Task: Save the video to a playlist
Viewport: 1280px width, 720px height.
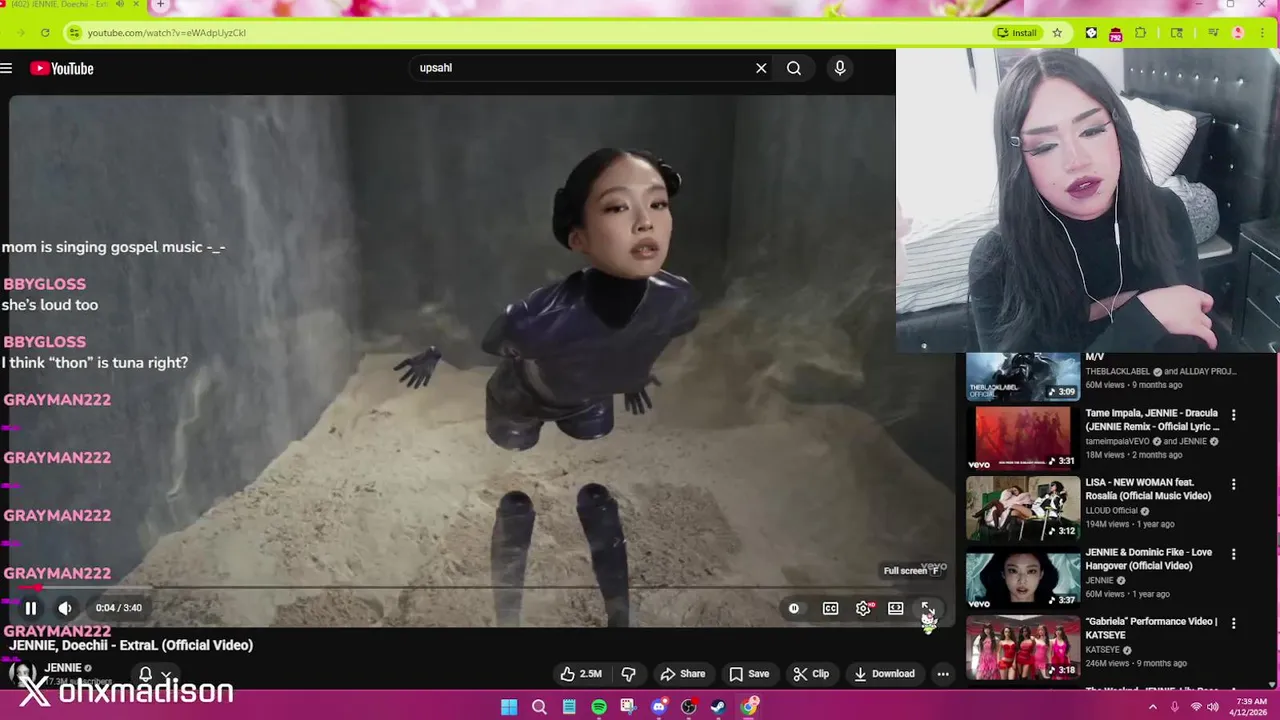Action: click(x=750, y=674)
